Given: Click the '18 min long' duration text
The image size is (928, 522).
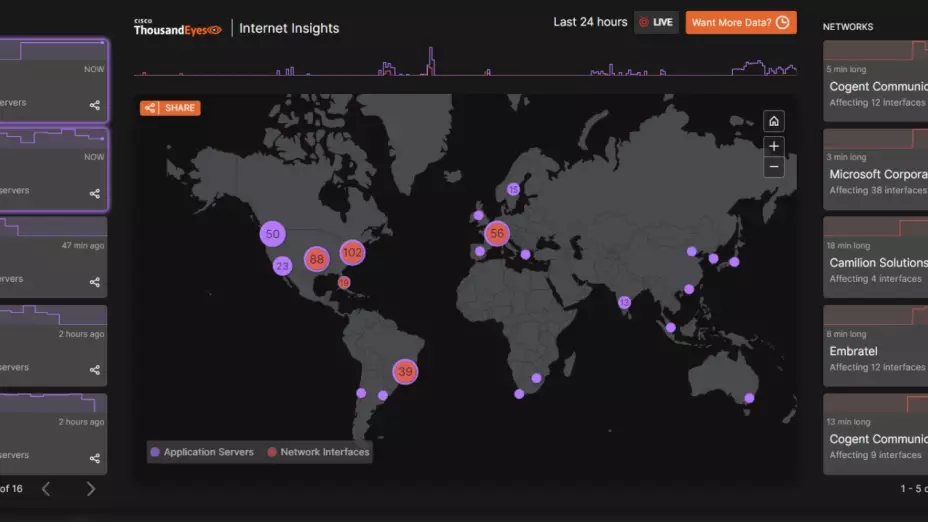Looking at the screenshot, I should click(x=848, y=245).
